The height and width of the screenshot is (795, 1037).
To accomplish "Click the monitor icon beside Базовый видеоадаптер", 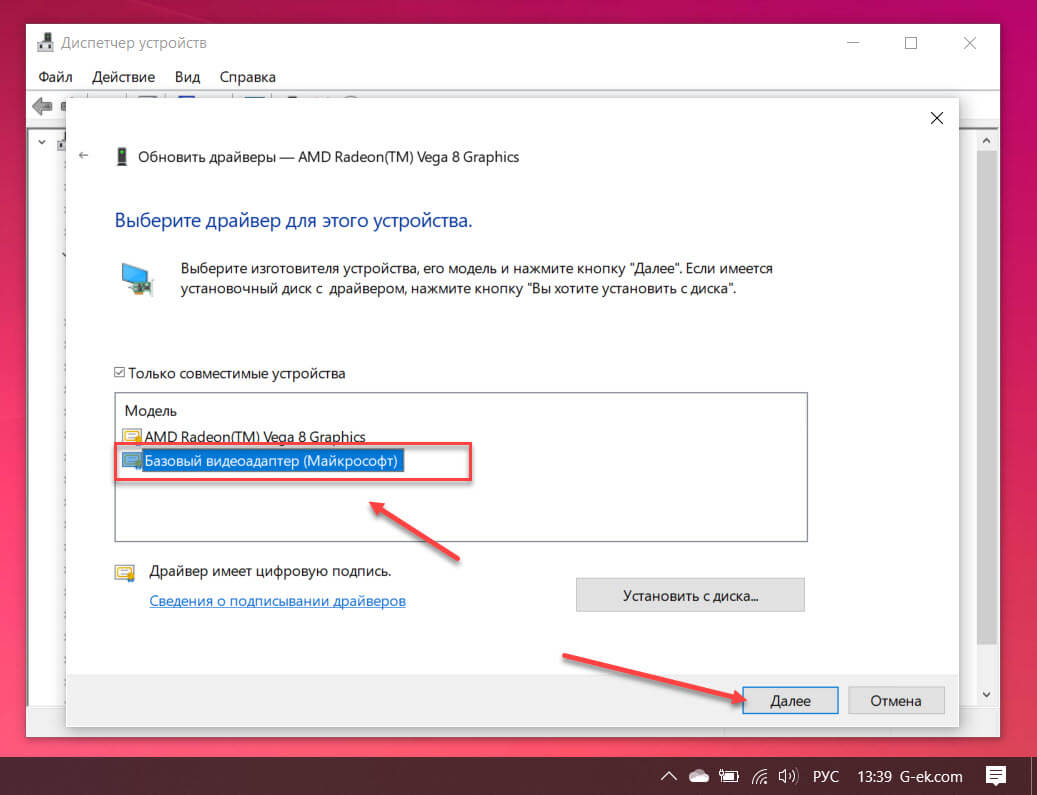I will [x=131, y=459].
